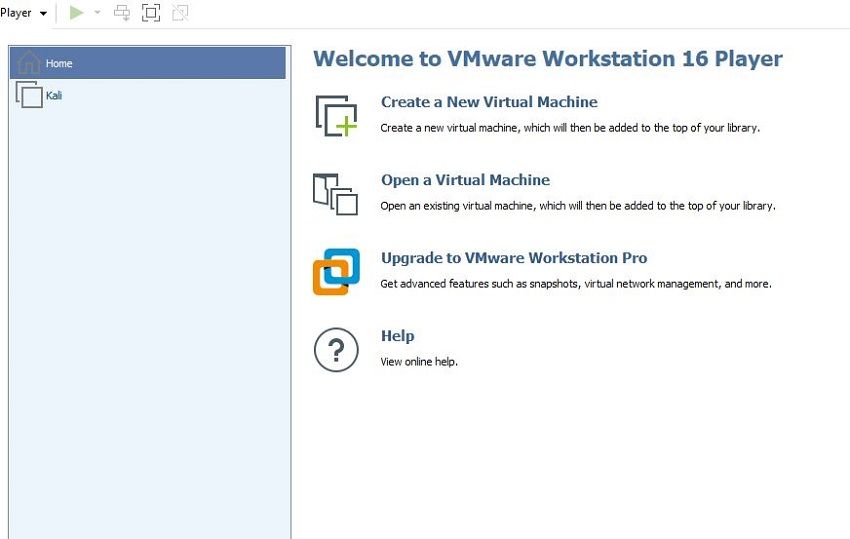Click the green Power On play button
Screen dimensions: 850x539
coord(76,12)
